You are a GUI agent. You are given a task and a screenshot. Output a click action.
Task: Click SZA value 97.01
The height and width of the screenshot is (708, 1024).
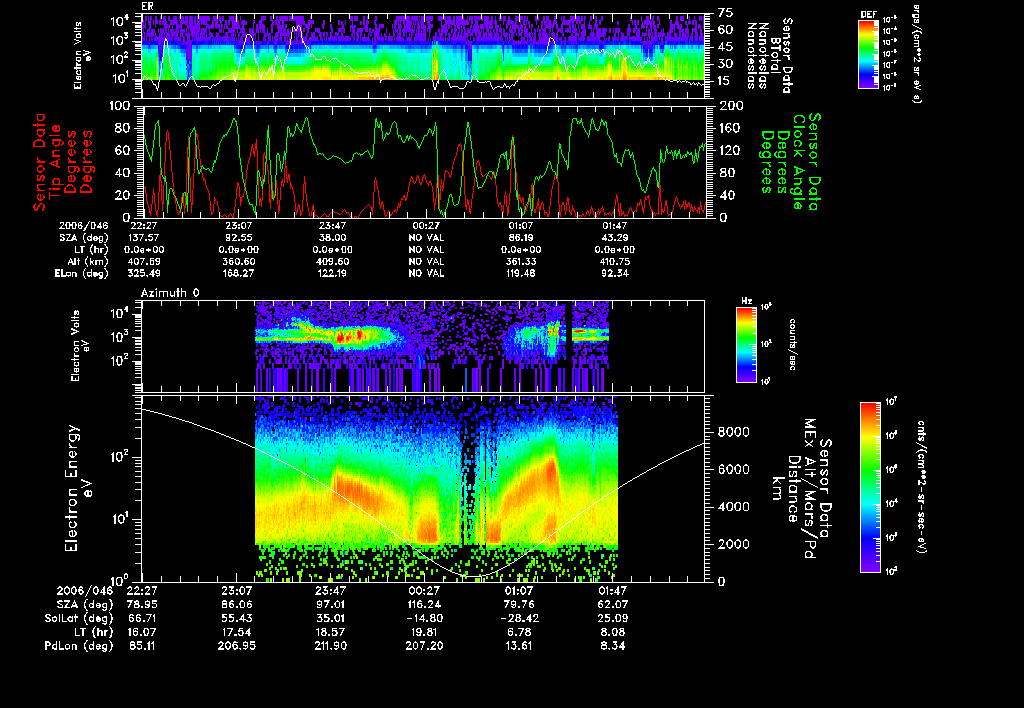click(330, 604)
